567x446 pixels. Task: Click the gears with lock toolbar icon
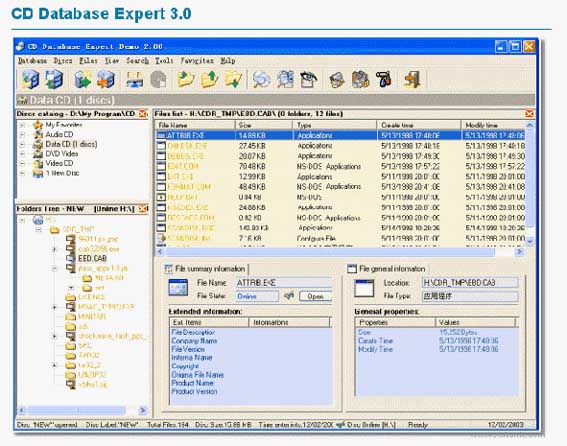pyautogui.click(x=360, y=79)
